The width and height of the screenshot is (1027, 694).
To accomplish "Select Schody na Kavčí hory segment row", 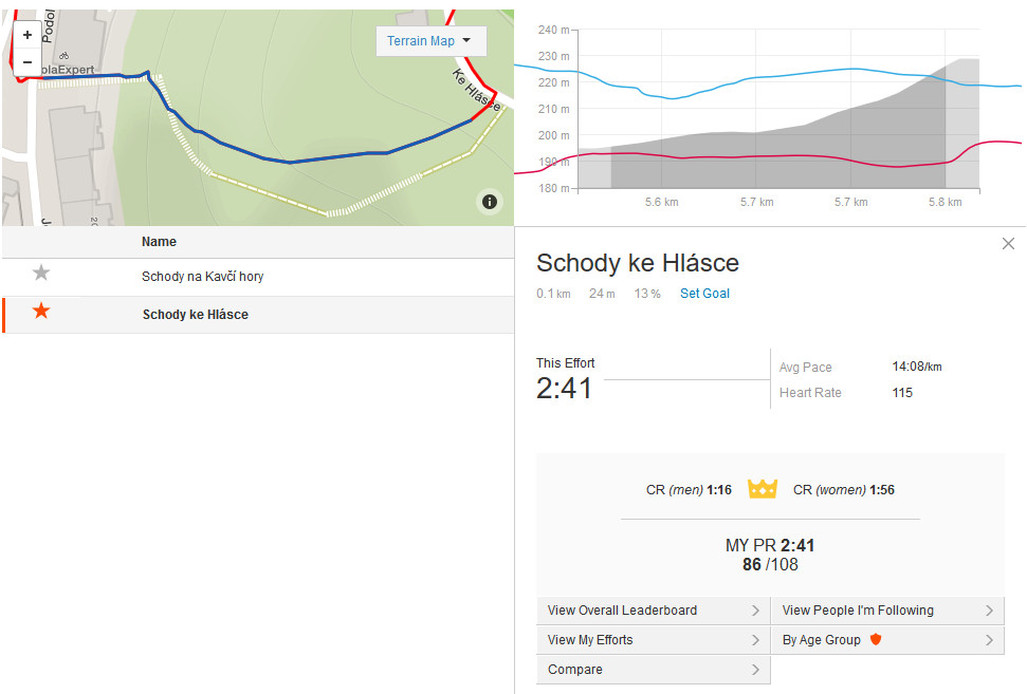I will pos(202,277).
